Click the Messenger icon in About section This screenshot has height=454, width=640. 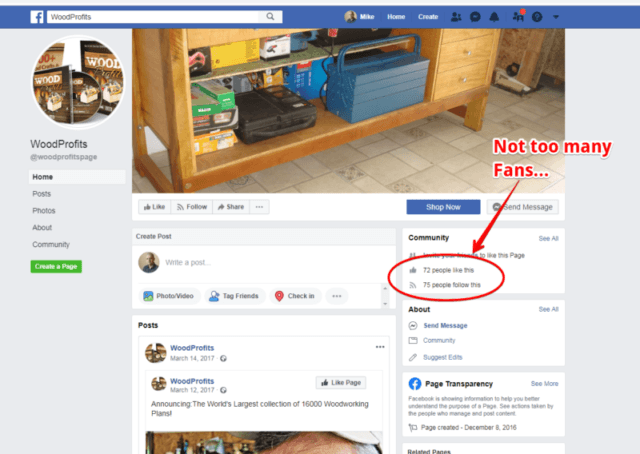coord(413,325)
